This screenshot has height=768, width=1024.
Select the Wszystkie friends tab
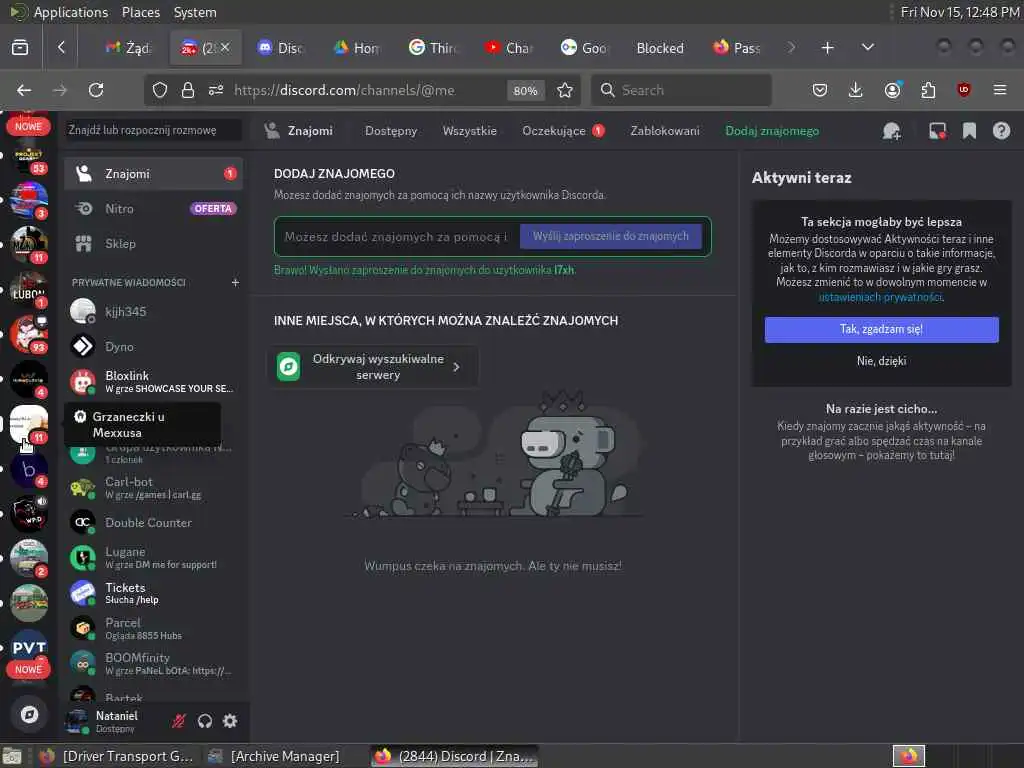click(x=470, y=131)
